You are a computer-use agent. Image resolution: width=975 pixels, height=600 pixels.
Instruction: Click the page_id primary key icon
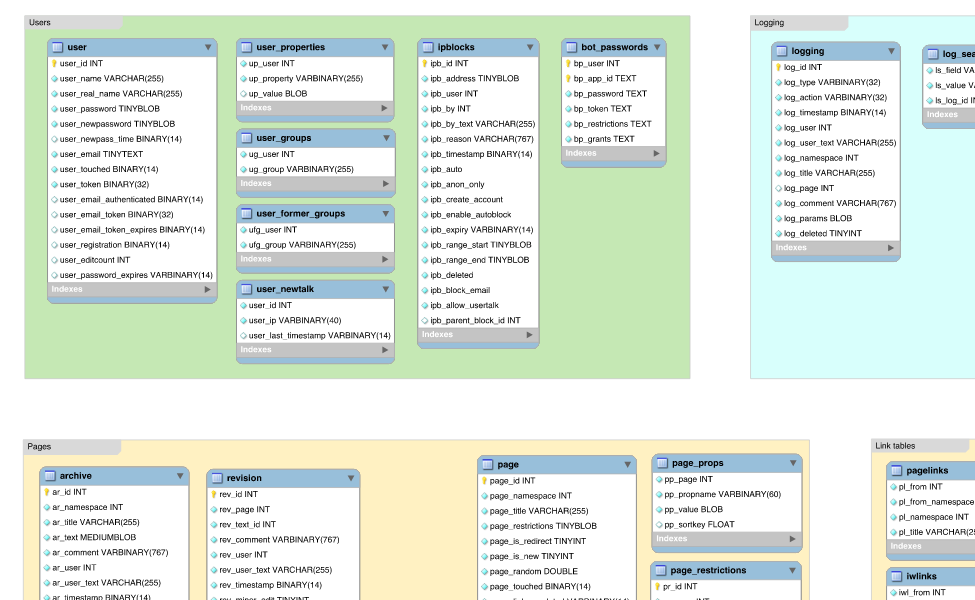pyautogui.click(x=484, y=481)
